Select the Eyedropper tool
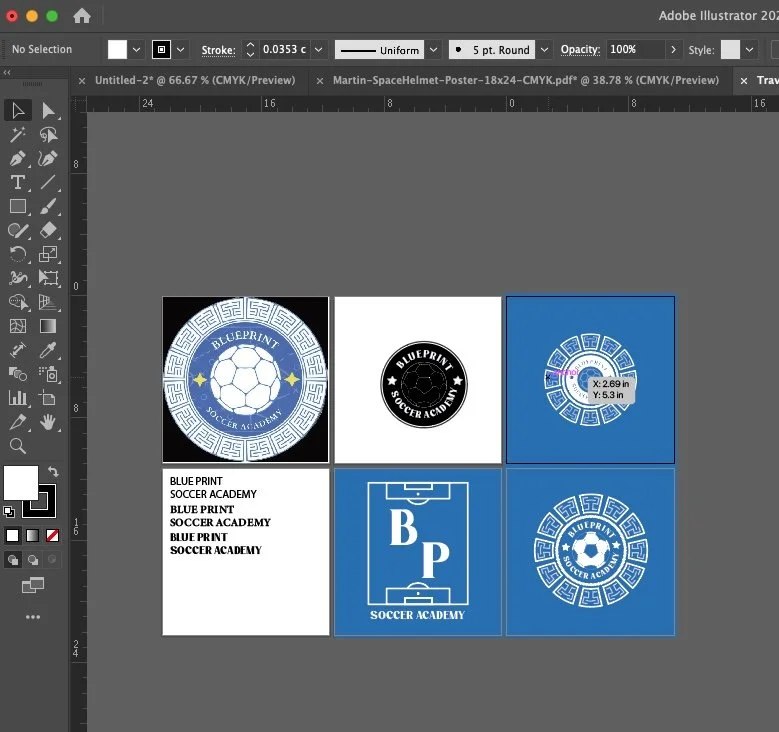 [x=48, y=350]
